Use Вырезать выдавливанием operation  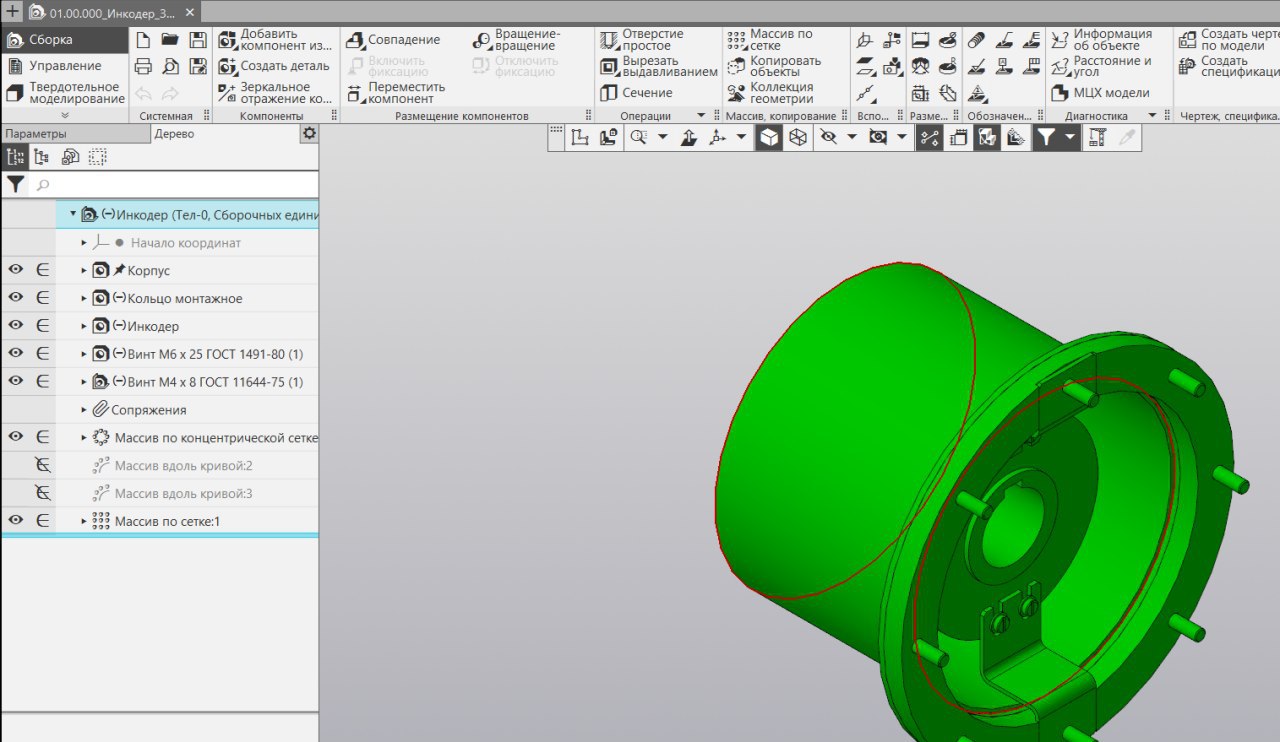(659, 66)
